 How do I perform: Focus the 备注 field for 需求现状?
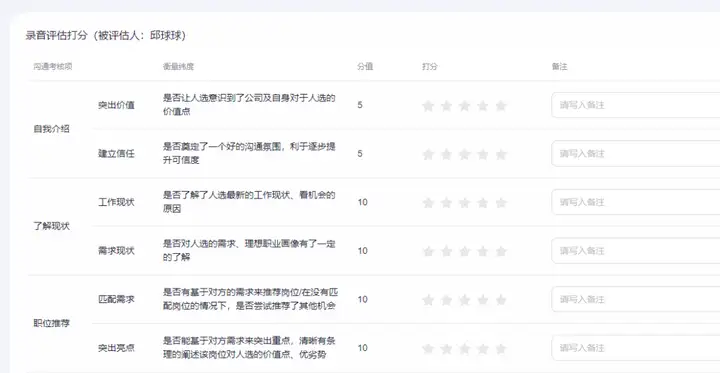(636, 251)
